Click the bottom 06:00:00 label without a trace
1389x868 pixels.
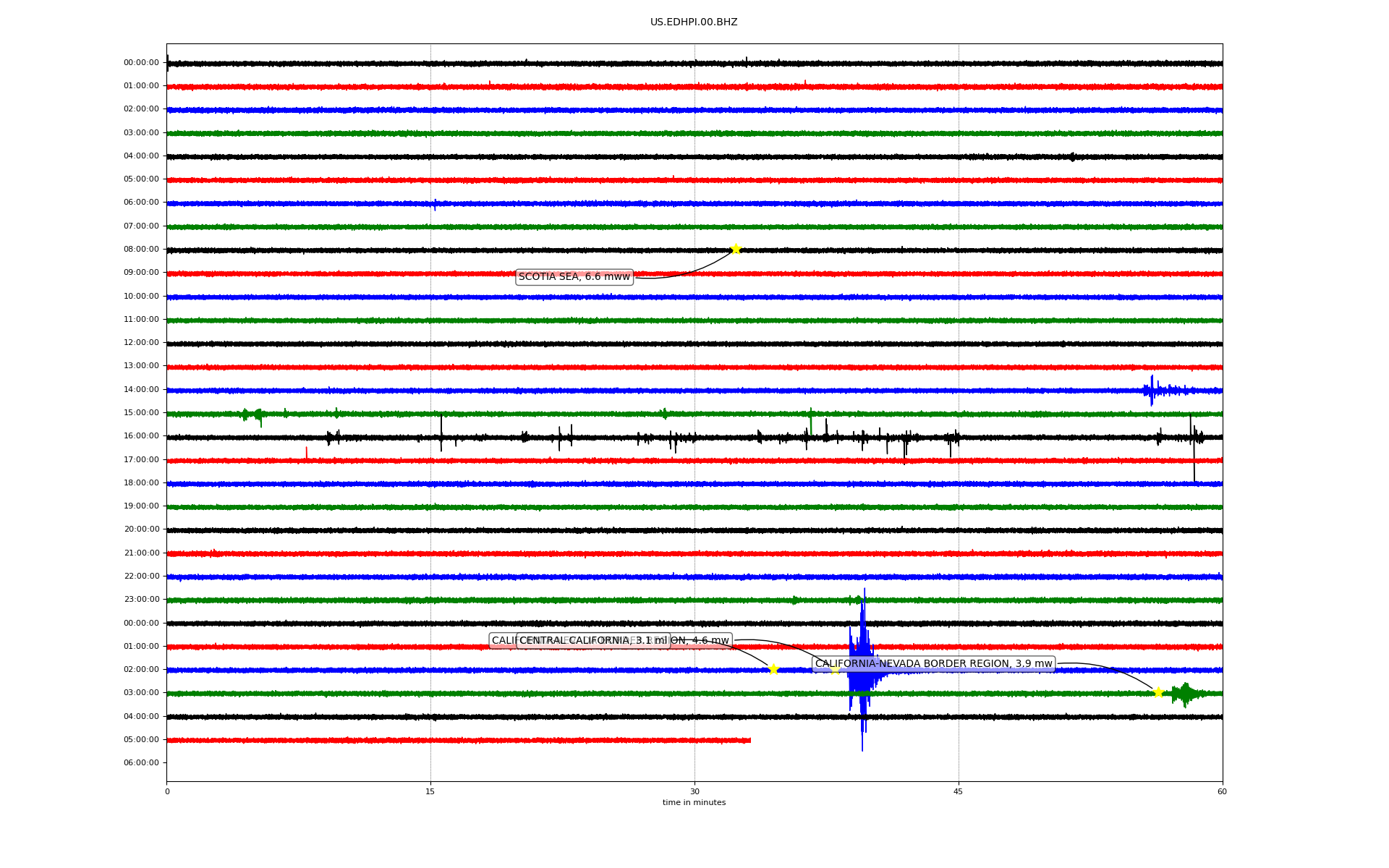tap(141, 763)
